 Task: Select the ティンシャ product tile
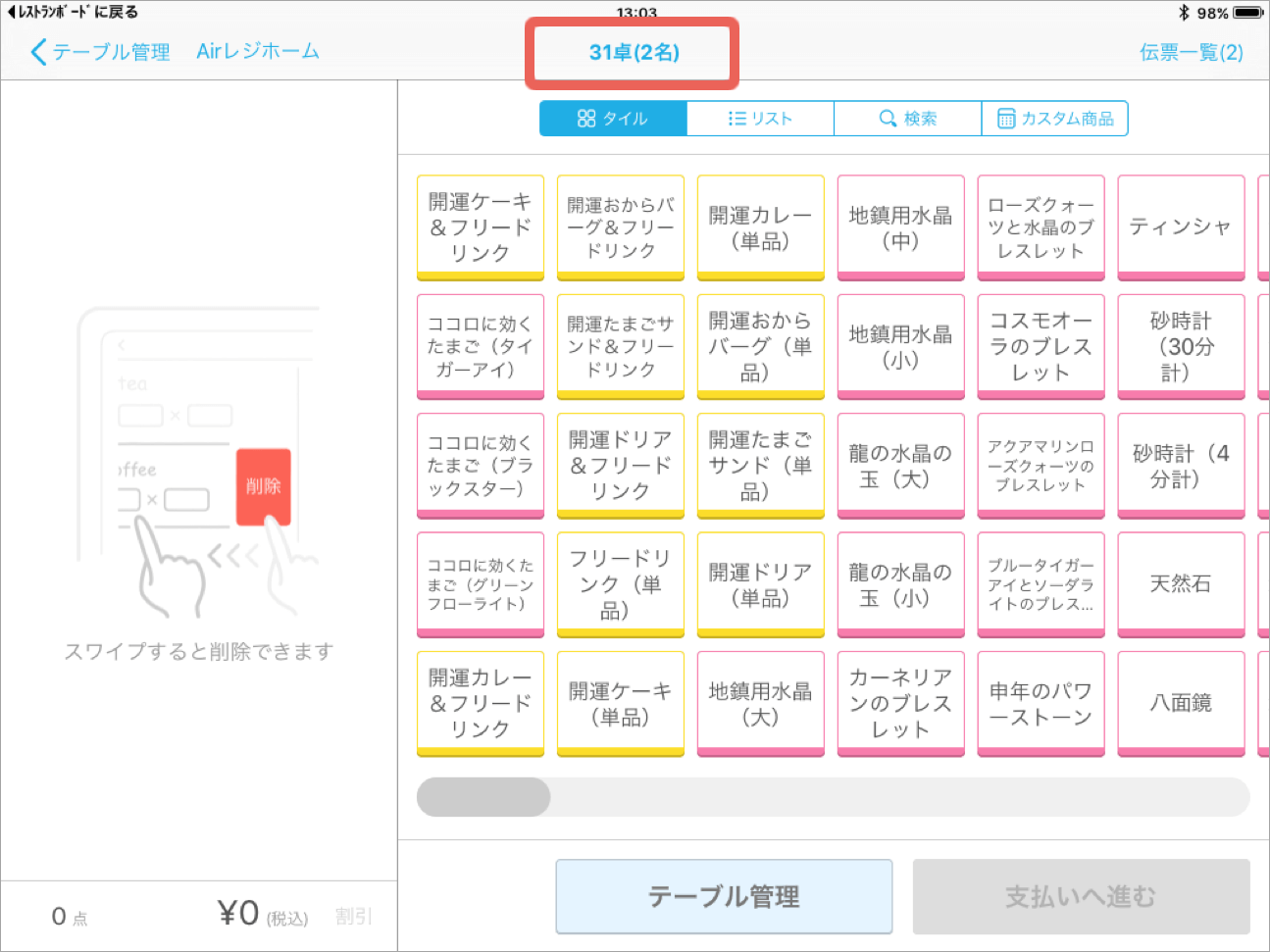click(x=1181, y=227)
